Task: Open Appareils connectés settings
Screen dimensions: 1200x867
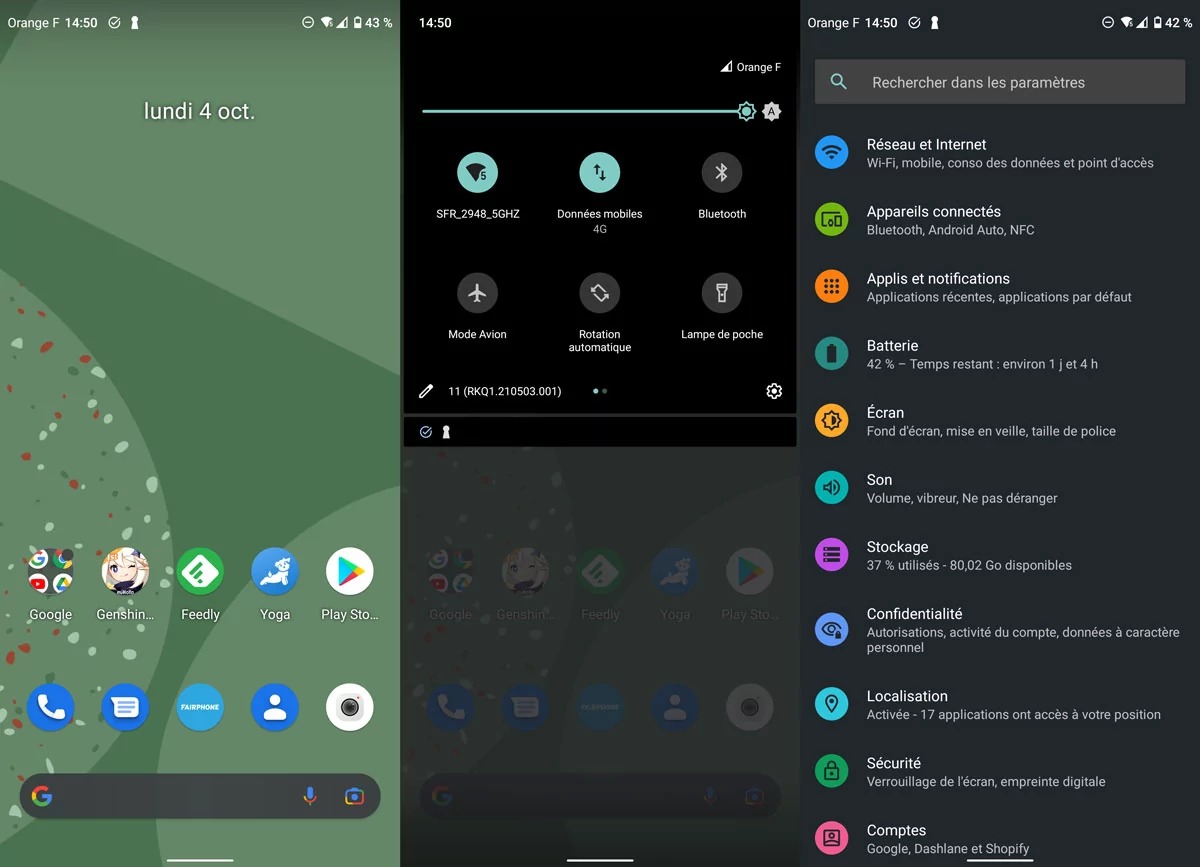Action: coord(1000,220)
